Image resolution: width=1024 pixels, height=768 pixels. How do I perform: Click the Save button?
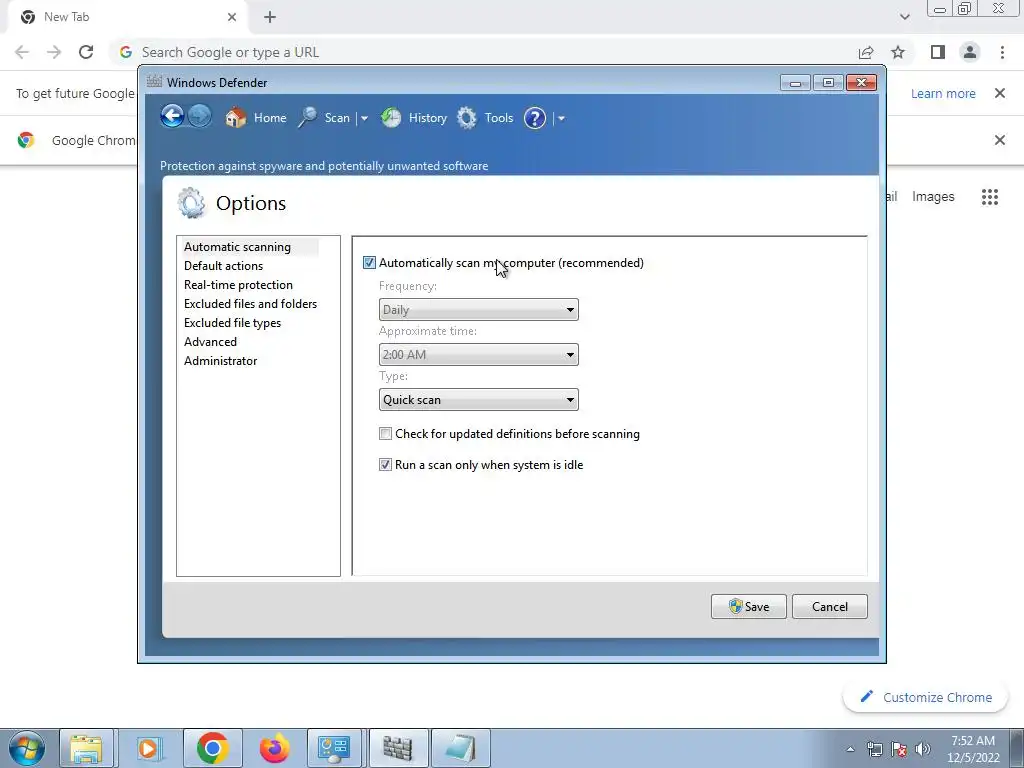748,607
